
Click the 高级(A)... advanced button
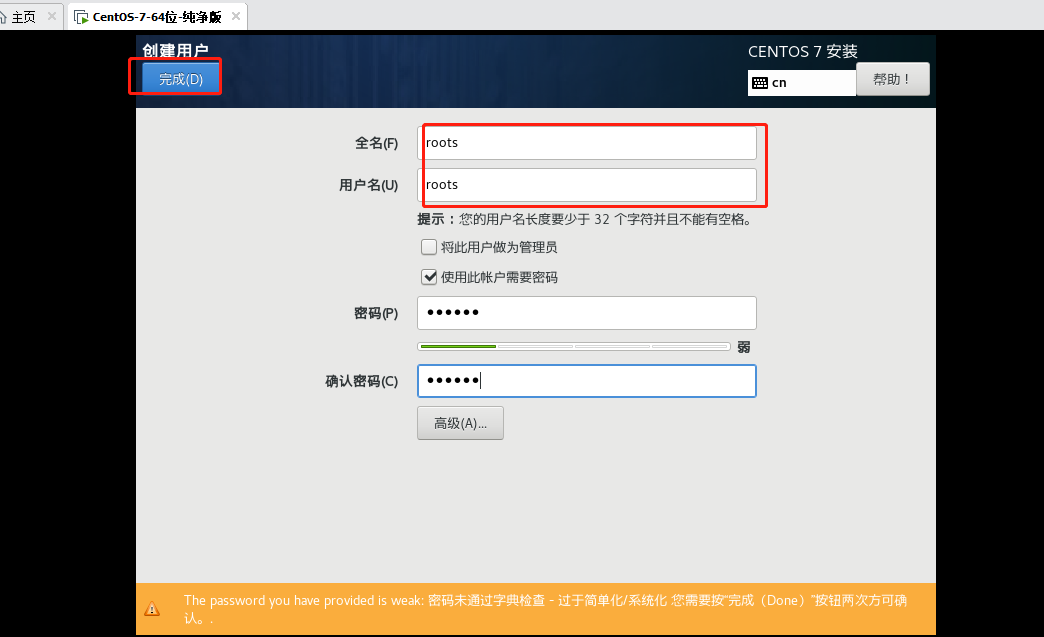pyautogui.click(x=460, y=423)
